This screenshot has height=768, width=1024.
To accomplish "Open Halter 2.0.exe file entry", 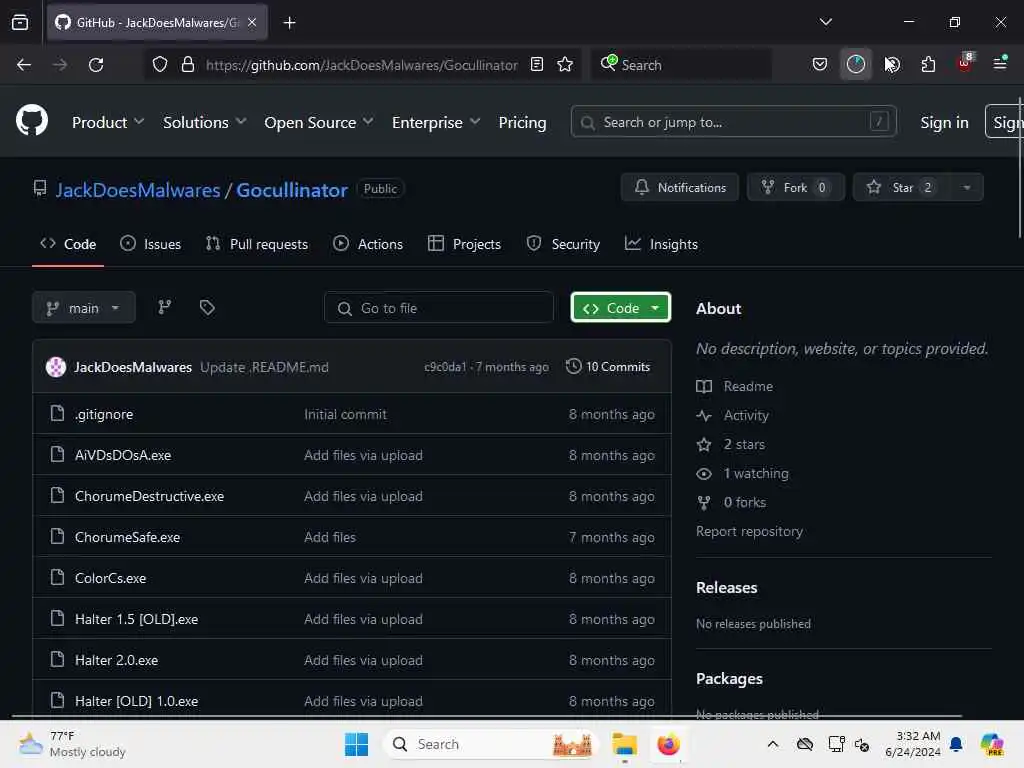I will click(x=116, y=660).
